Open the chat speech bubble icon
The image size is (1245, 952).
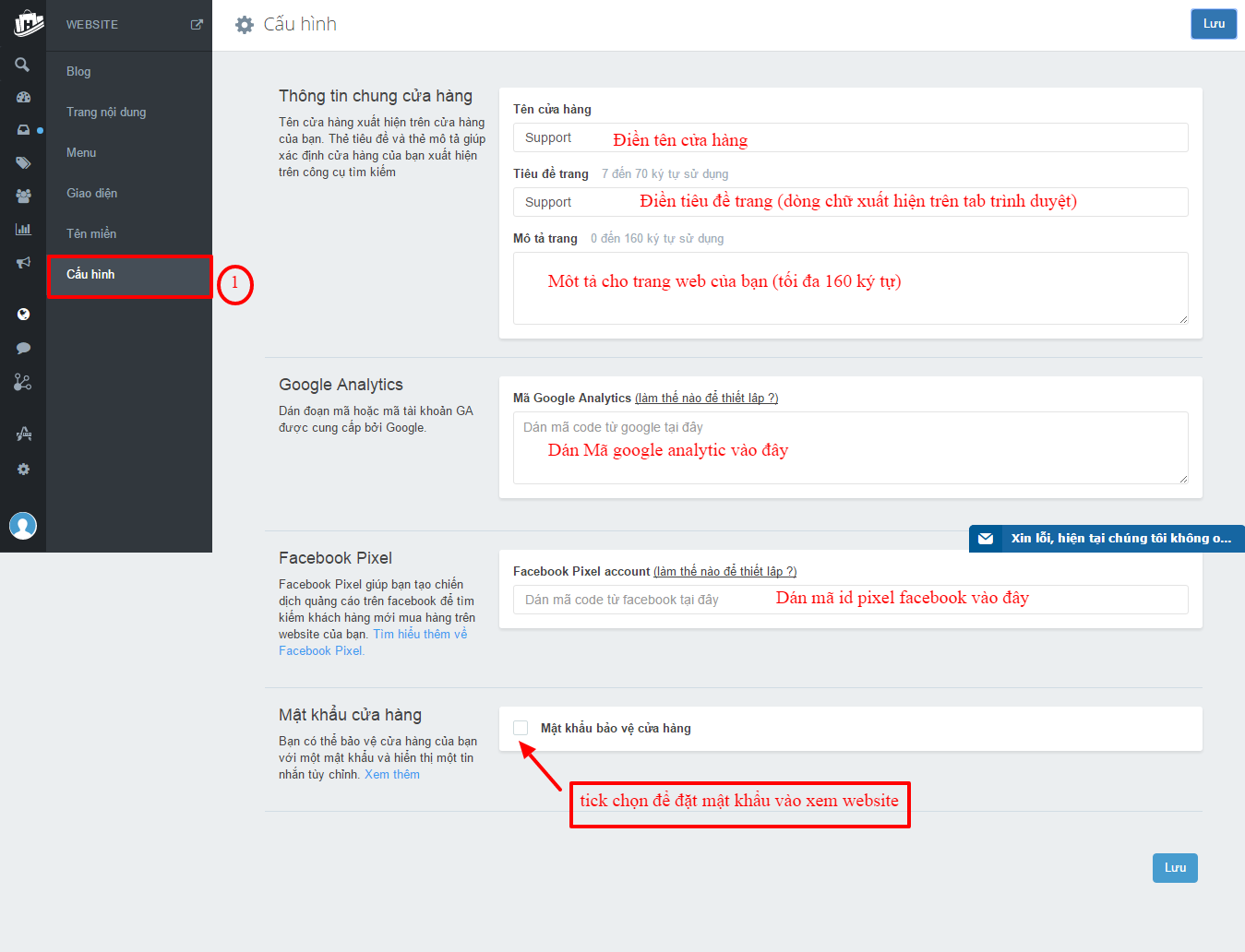tap(23, 348)
